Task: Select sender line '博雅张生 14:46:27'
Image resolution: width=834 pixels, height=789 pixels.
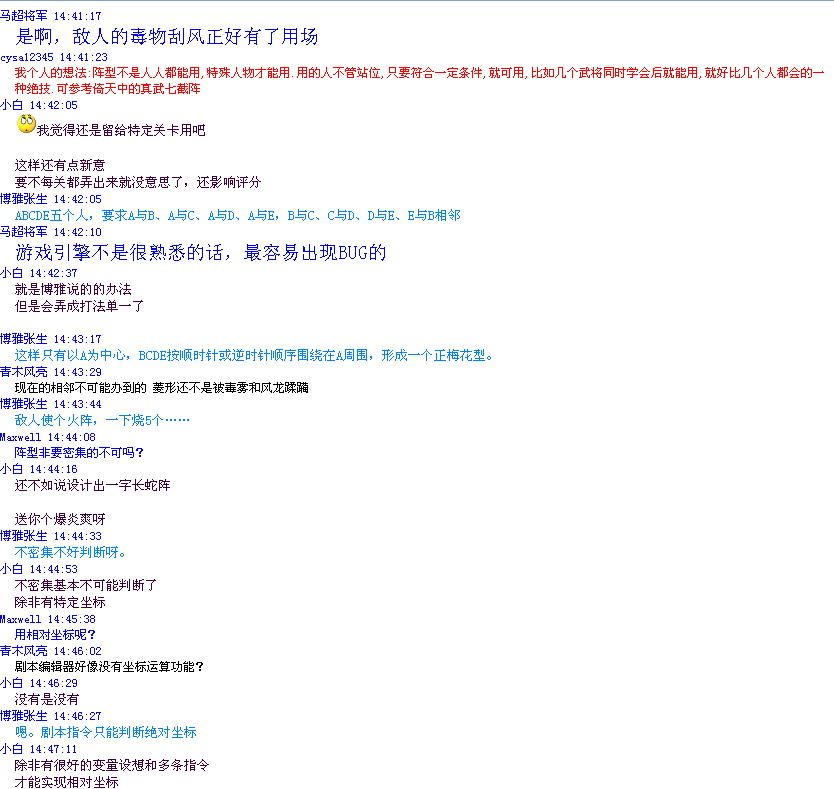Action: (51, 716)
